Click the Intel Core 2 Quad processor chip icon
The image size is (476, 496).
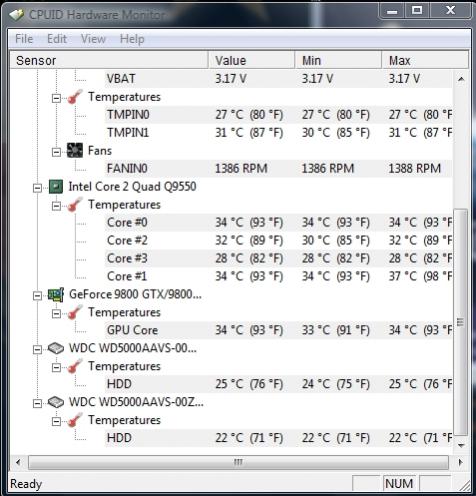[x=56, y=187]
